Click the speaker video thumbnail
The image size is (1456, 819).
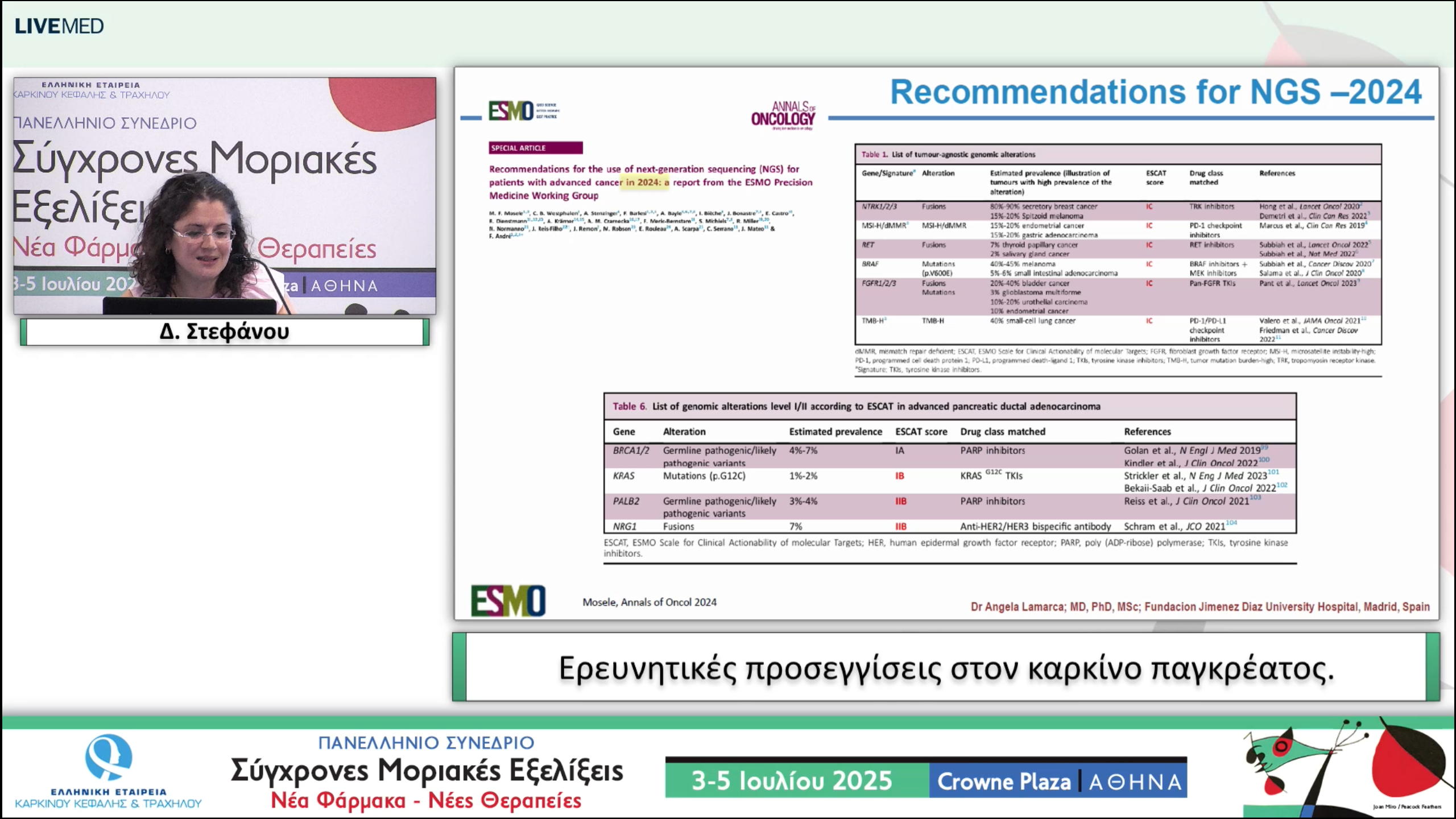[x=225, y=196]
